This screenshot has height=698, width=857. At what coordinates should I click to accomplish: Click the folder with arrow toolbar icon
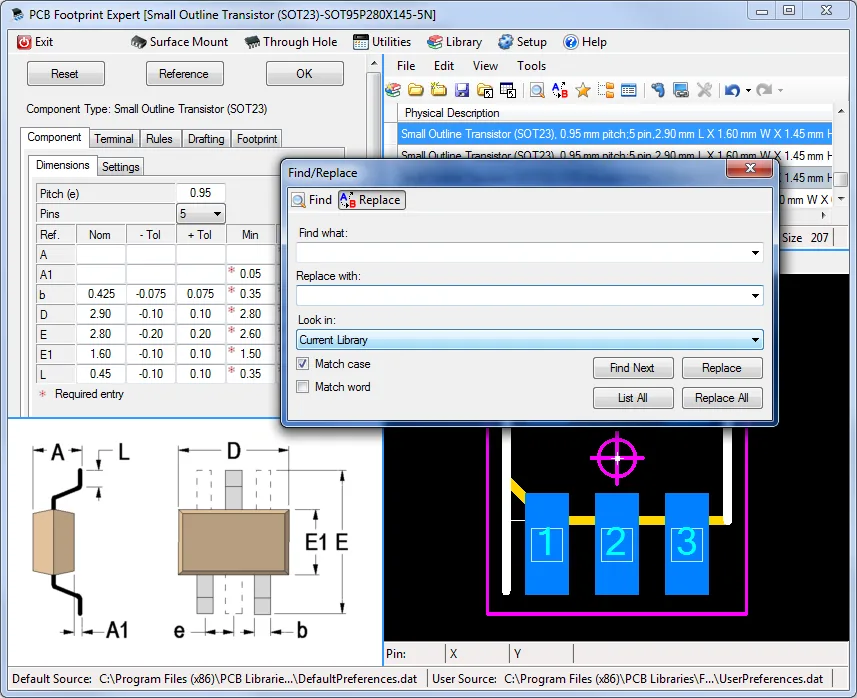[485, 90]
